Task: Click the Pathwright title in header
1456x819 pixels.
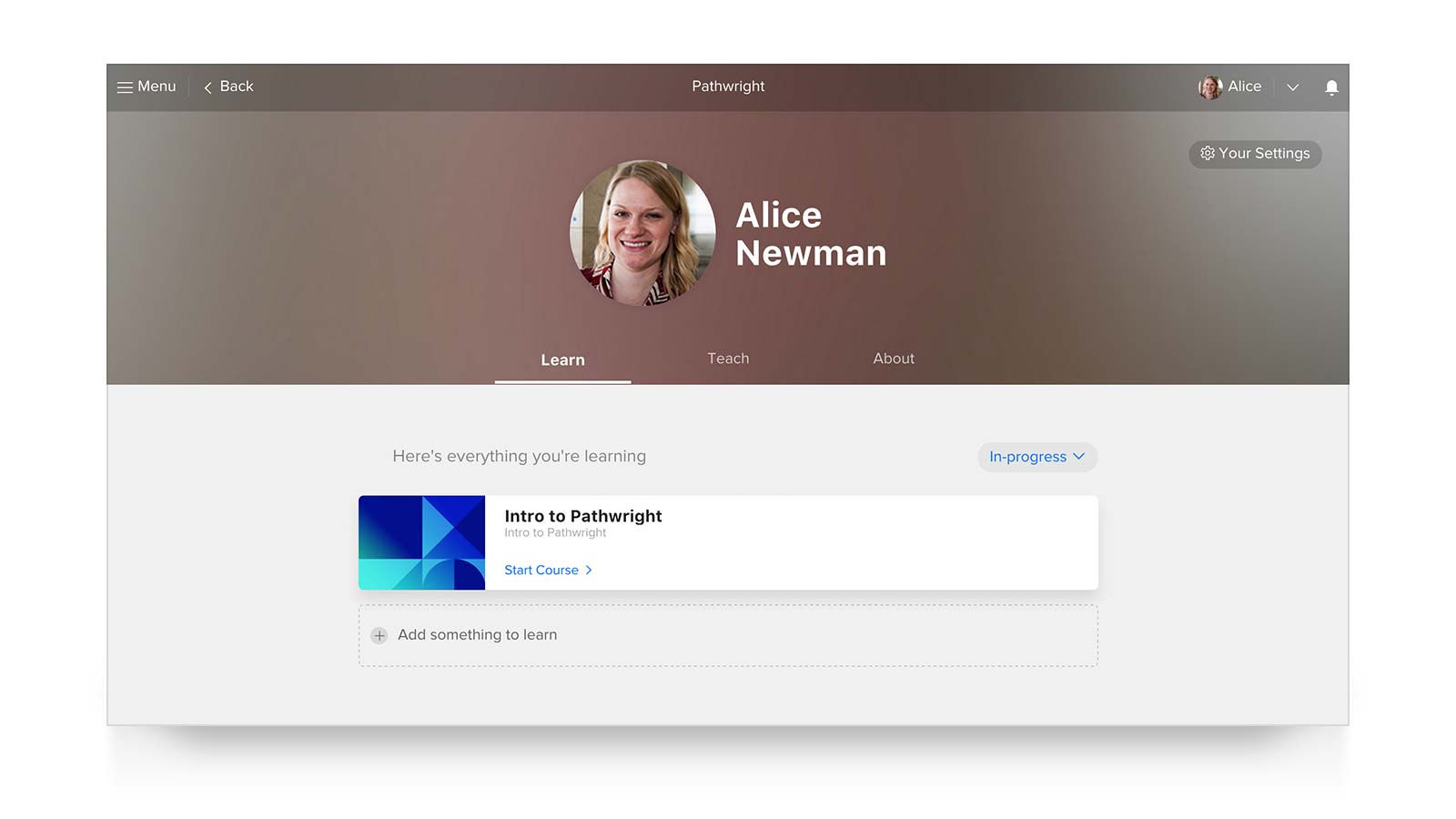Action: [x=728, y=86]
